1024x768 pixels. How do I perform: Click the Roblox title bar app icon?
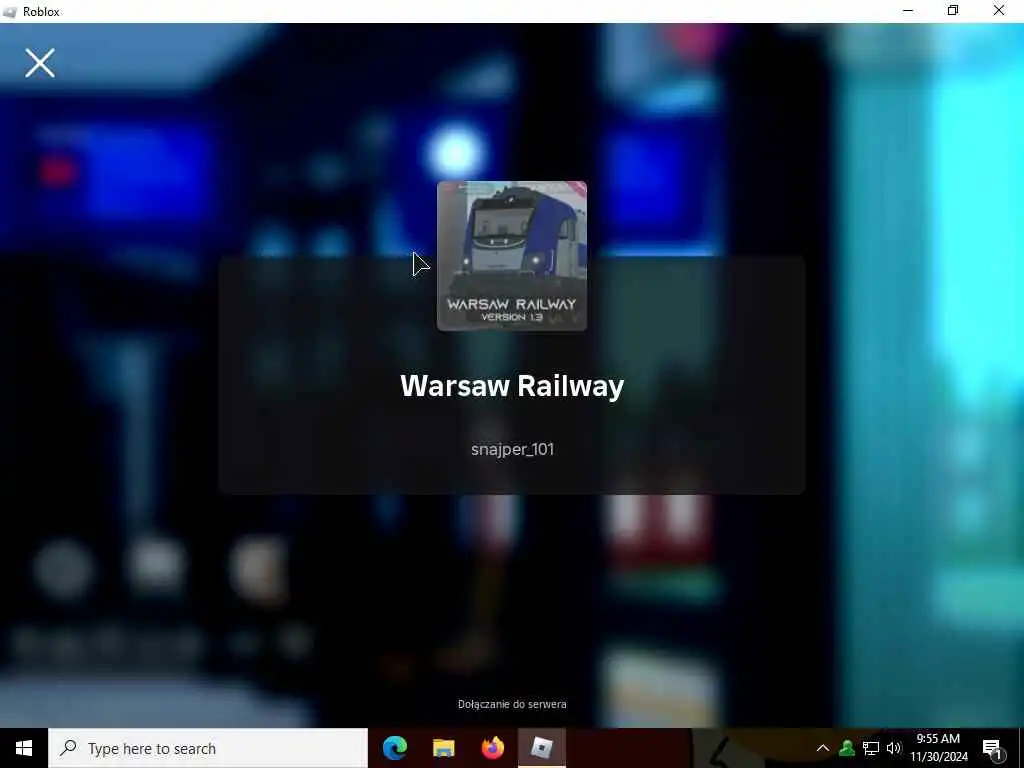click(9, 12)
